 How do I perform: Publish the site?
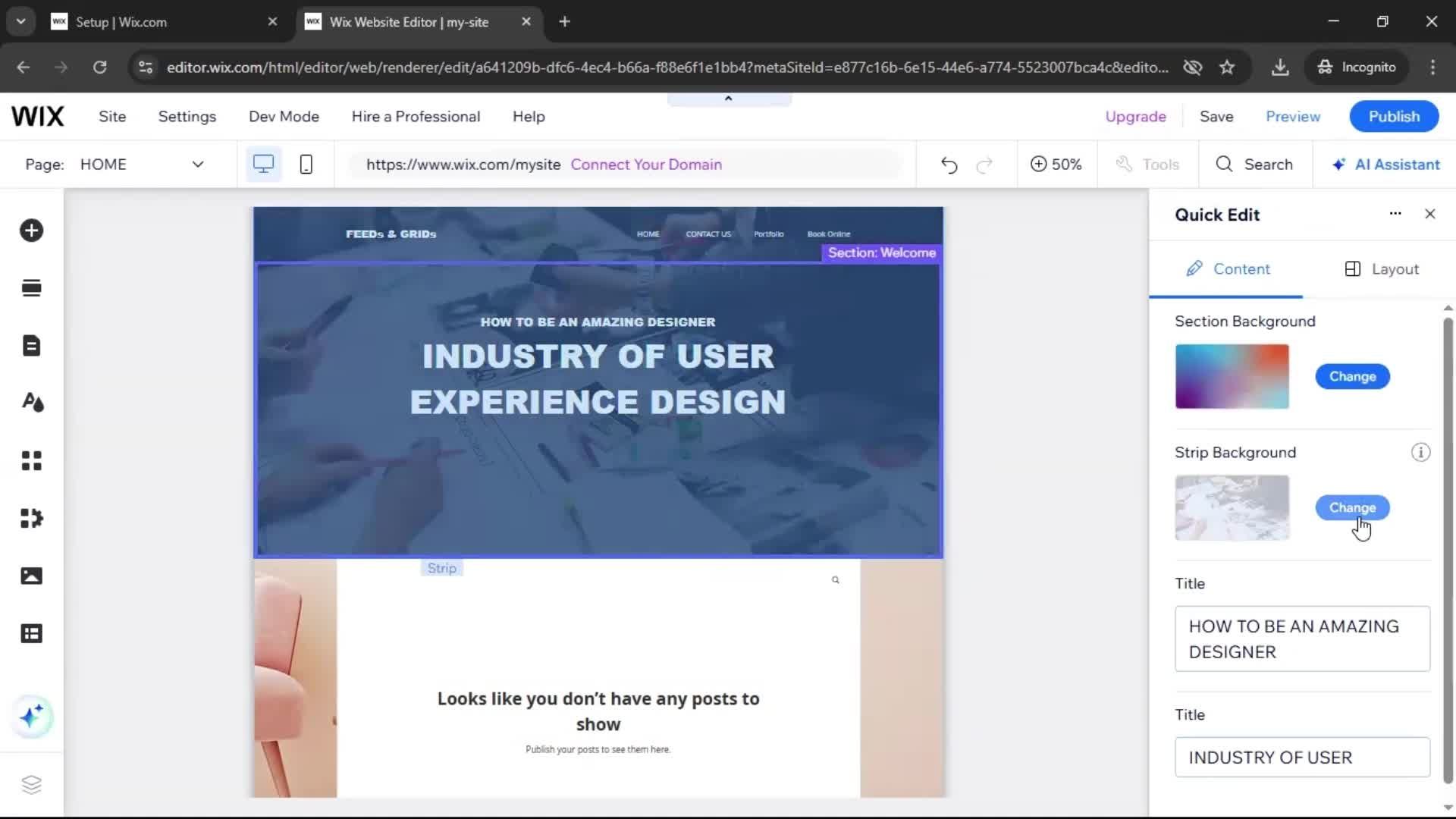[x=1394, y=117]
